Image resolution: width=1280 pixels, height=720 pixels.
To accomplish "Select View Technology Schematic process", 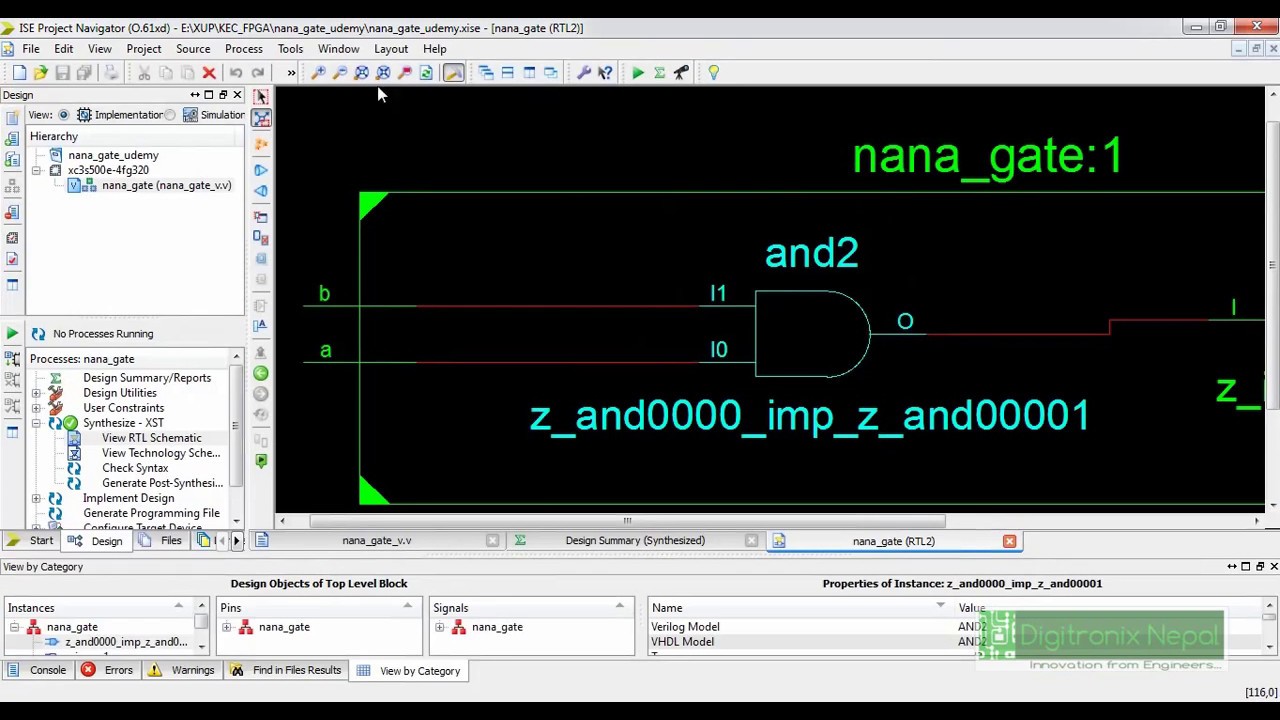I will pos(160,453).
